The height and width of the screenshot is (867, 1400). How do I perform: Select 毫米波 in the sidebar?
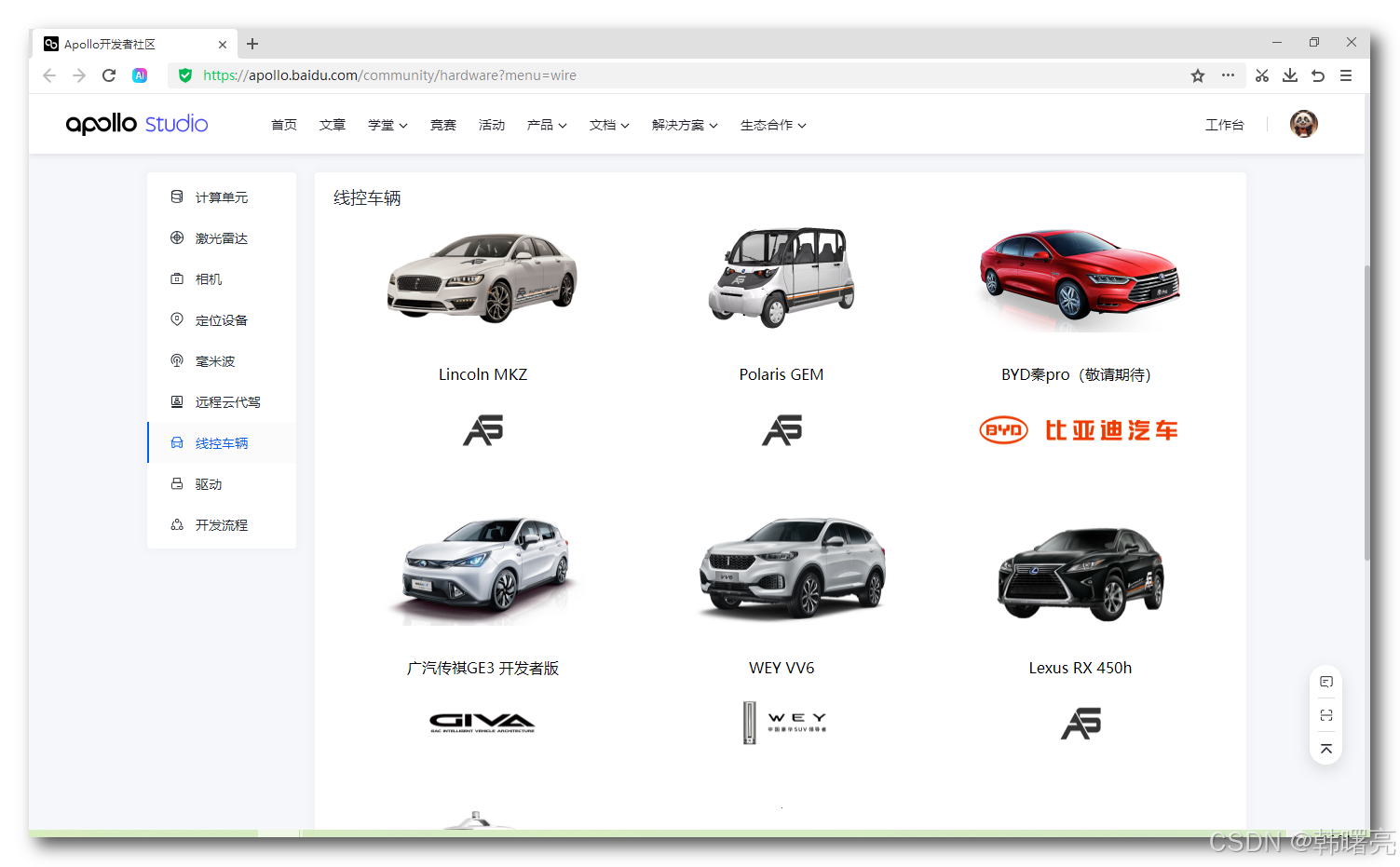pyautogui.click(x=222, y=361)
